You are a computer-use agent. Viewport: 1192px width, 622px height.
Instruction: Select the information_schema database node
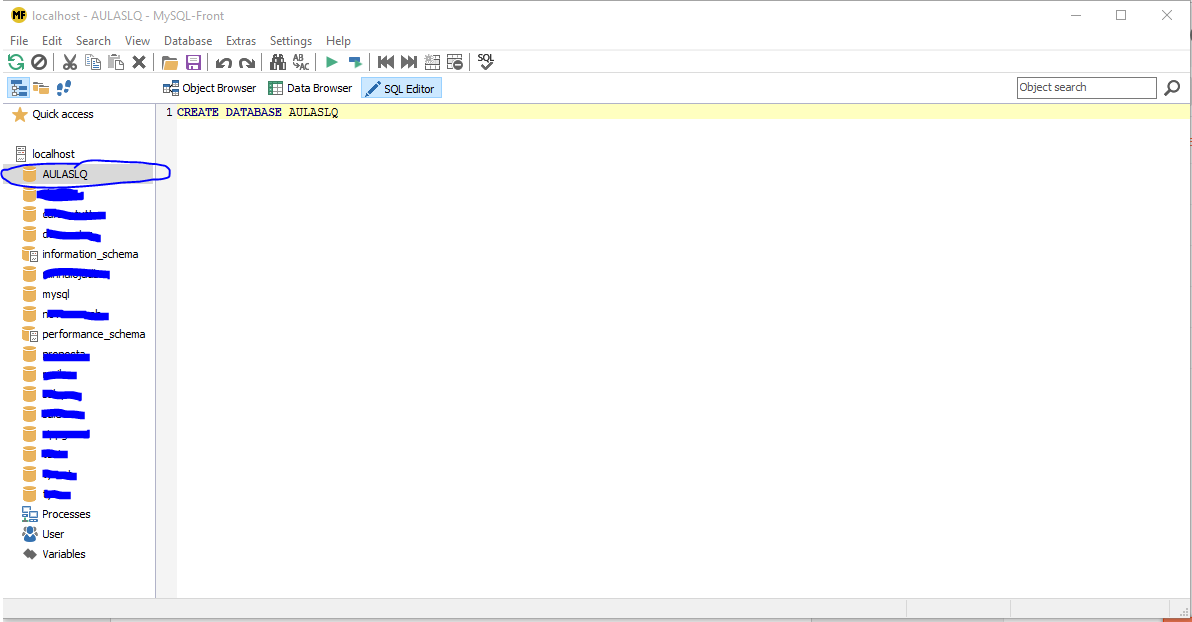pyautogui.click(x=90, y=254)
